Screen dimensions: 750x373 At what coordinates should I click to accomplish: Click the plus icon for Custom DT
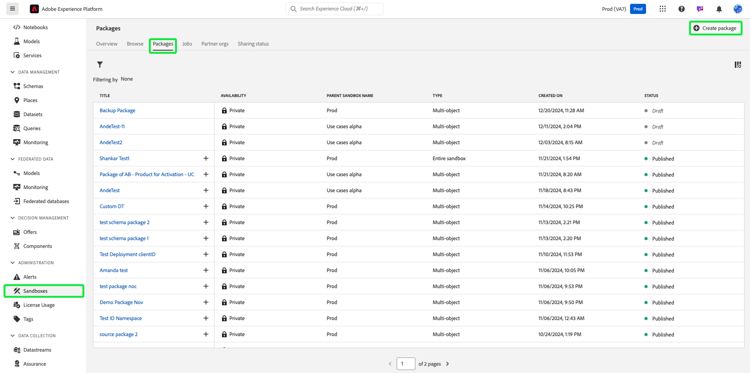click(206, 206)
